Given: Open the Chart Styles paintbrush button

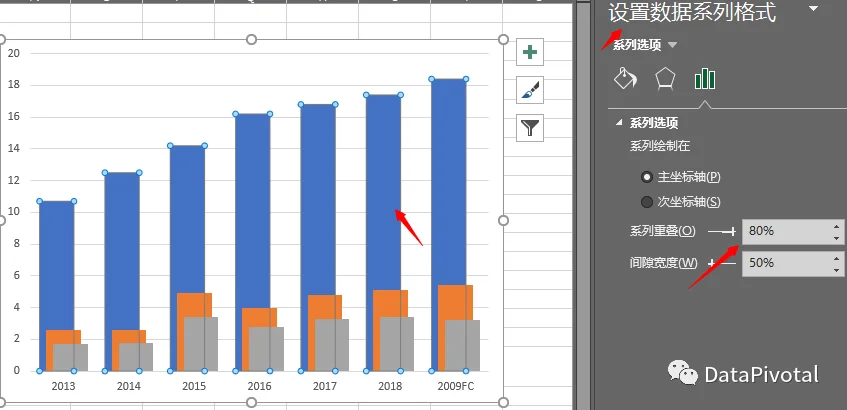Looking at the screenshot, I should [x=530, y=90].
